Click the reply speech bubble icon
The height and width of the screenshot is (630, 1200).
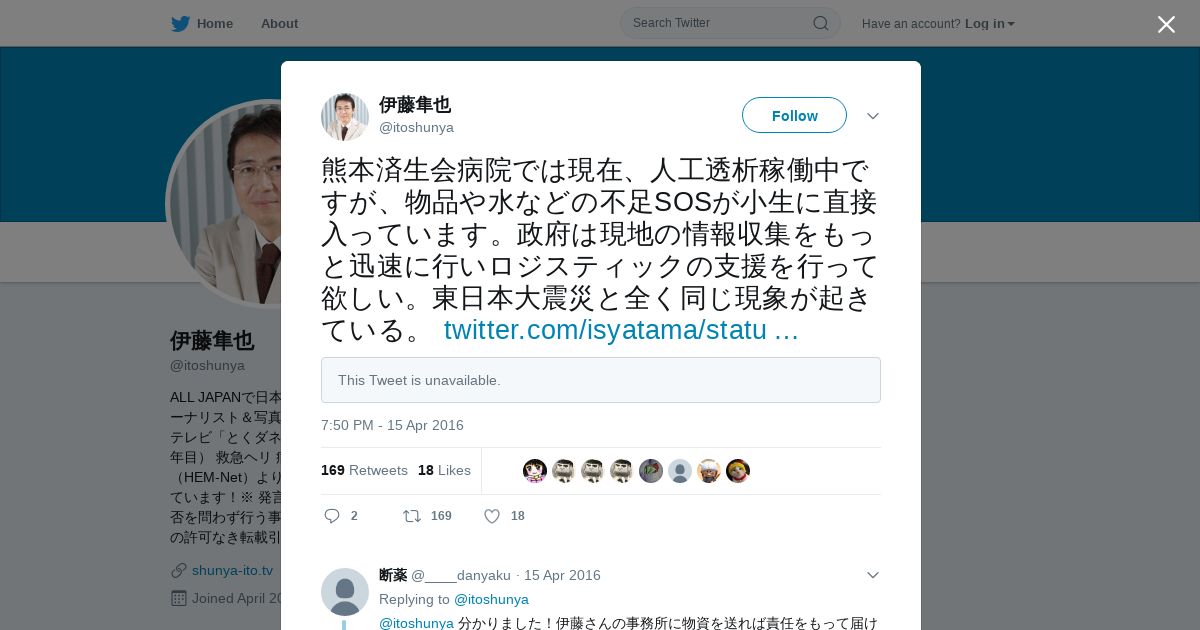pyautogui.click(x=332, y=516)
